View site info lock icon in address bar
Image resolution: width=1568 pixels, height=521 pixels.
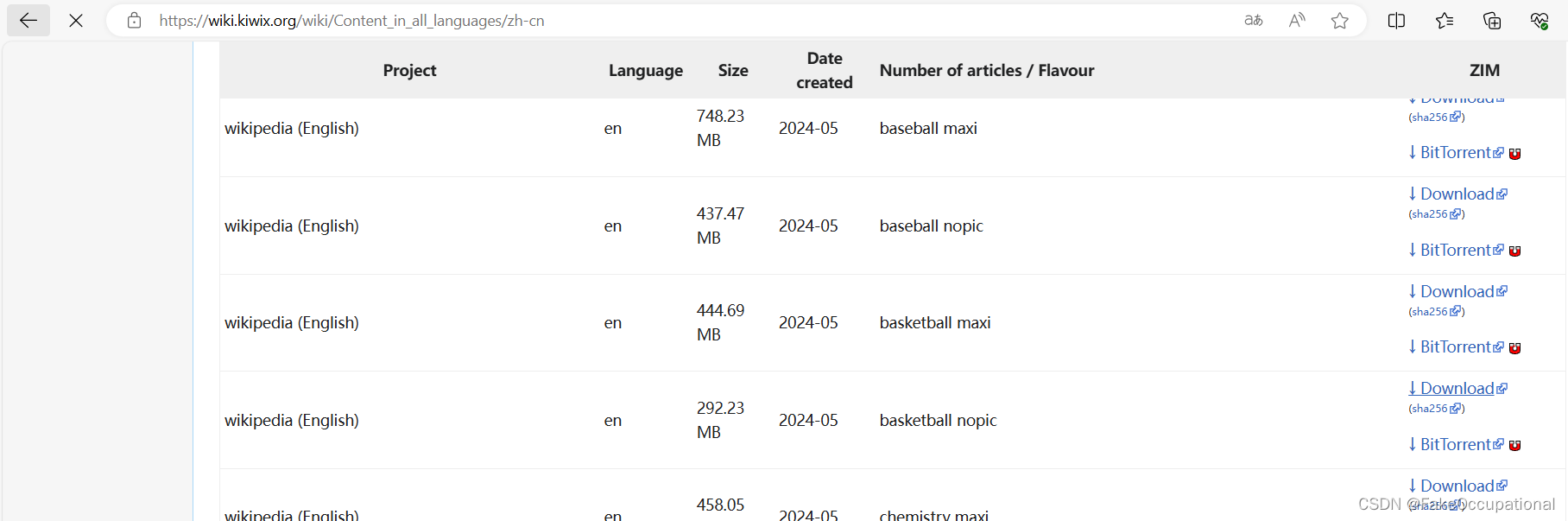click(134, 21)
